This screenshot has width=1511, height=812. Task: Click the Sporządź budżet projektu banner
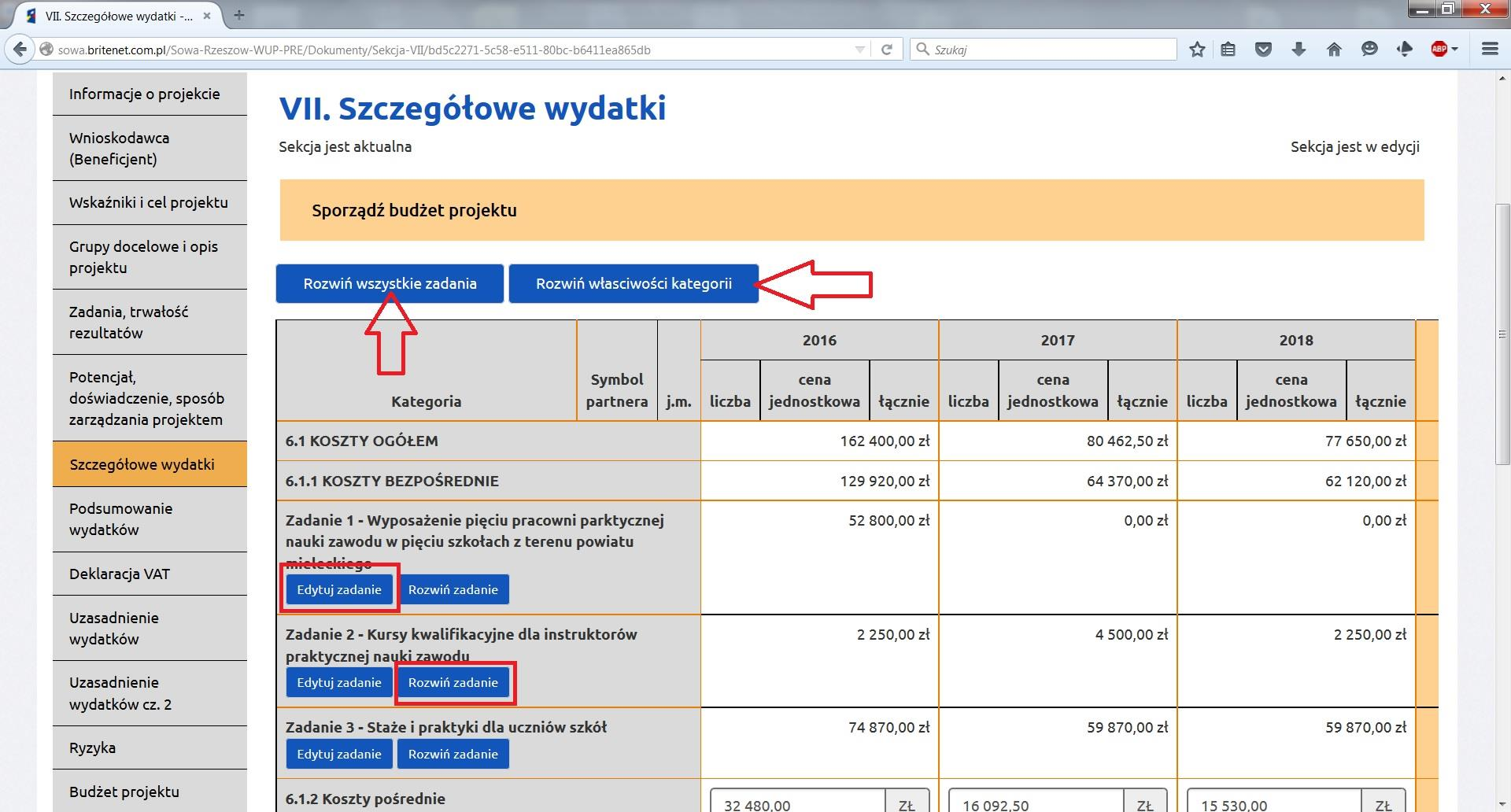852,210
